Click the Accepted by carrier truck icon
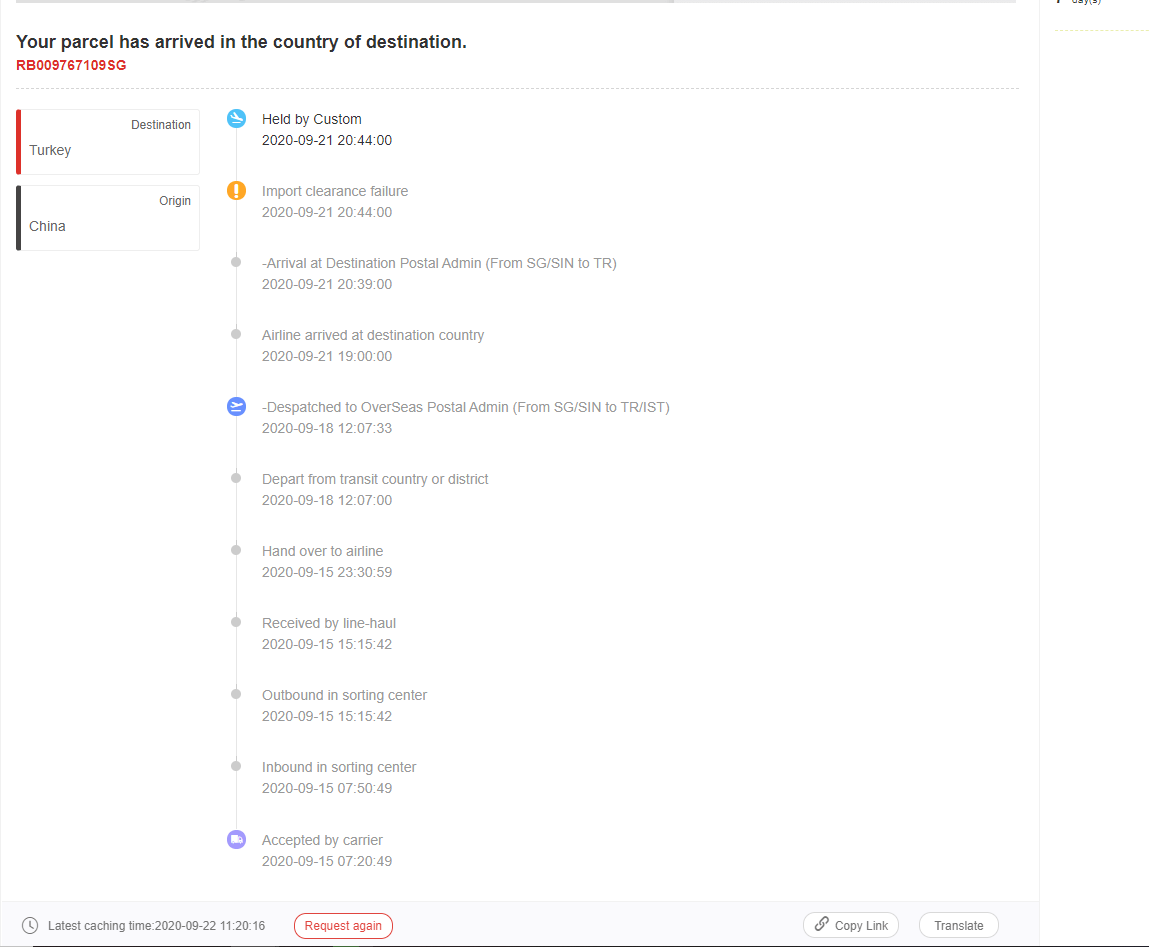This screenshot has height=947, width=1149. pos(236,839)
